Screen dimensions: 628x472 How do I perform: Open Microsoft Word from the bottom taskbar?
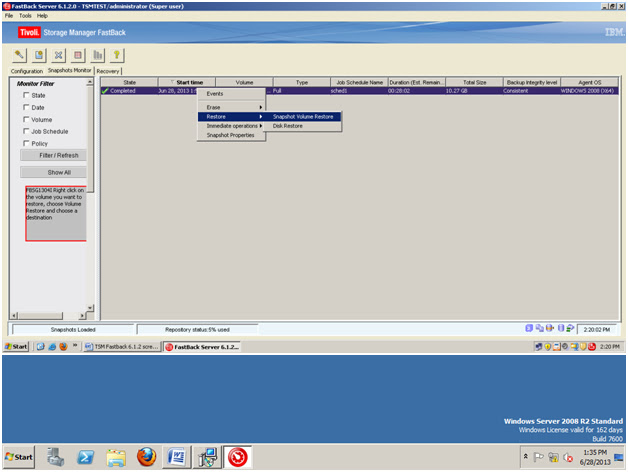click(177, 457)
